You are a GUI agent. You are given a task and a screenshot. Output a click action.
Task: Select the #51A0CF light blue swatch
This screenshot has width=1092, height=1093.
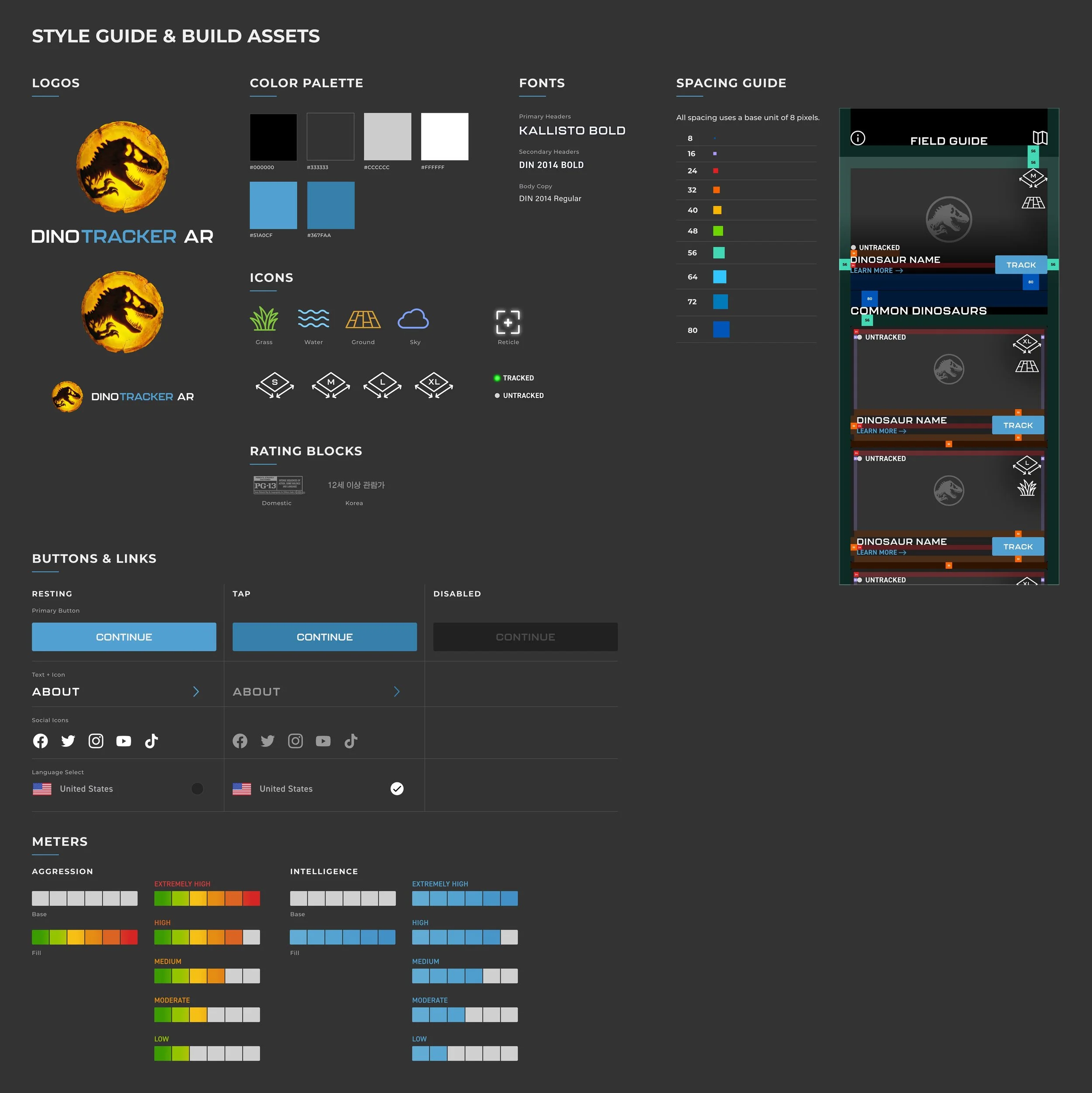point(273,205)
